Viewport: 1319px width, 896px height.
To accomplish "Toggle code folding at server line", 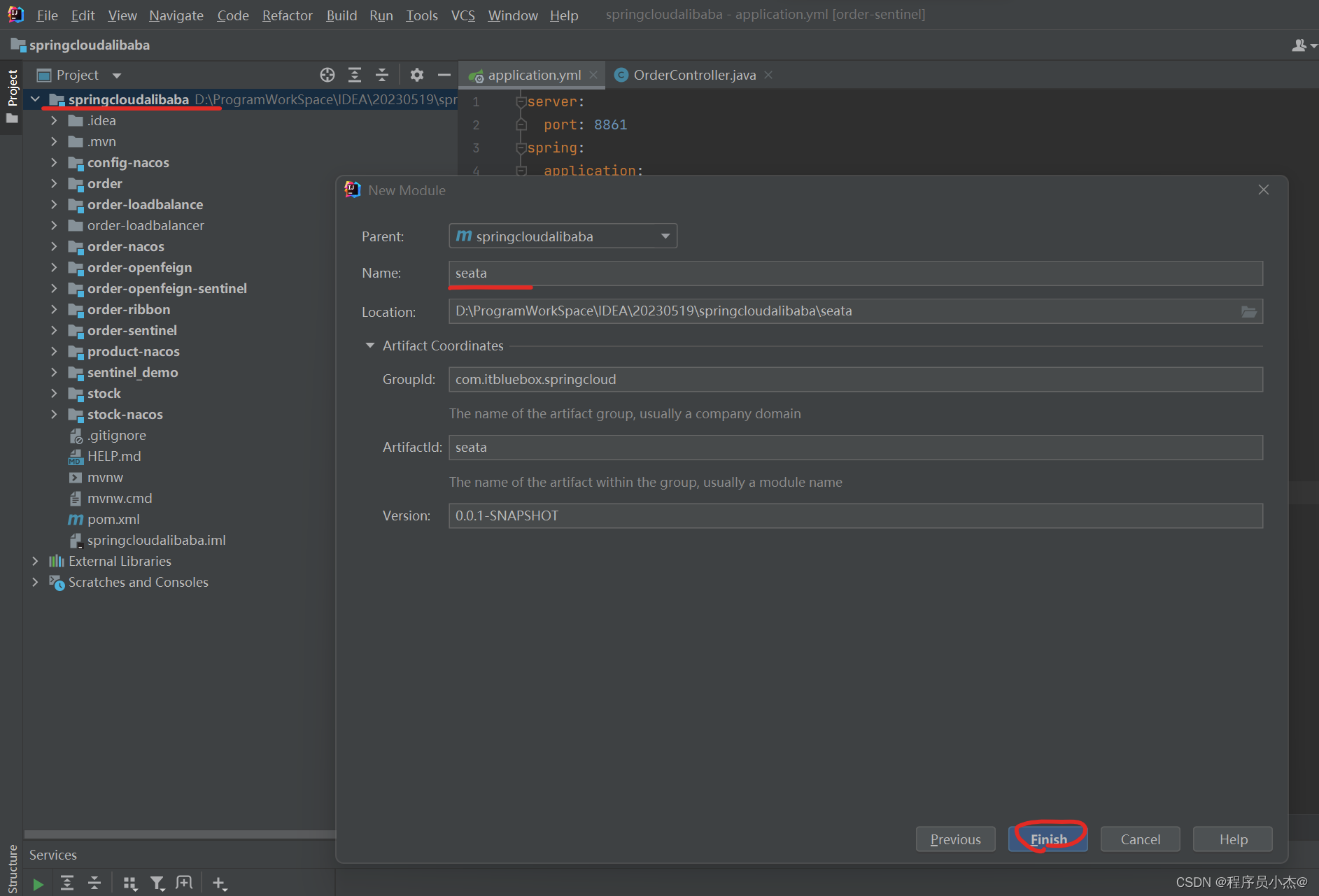I will tap(520, 102).
